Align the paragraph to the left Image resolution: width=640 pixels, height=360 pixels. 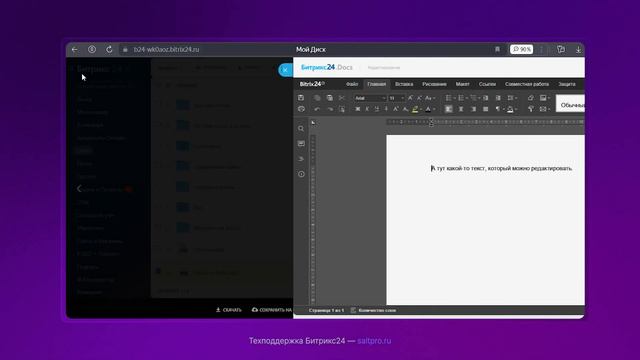[x=448, y=109]
